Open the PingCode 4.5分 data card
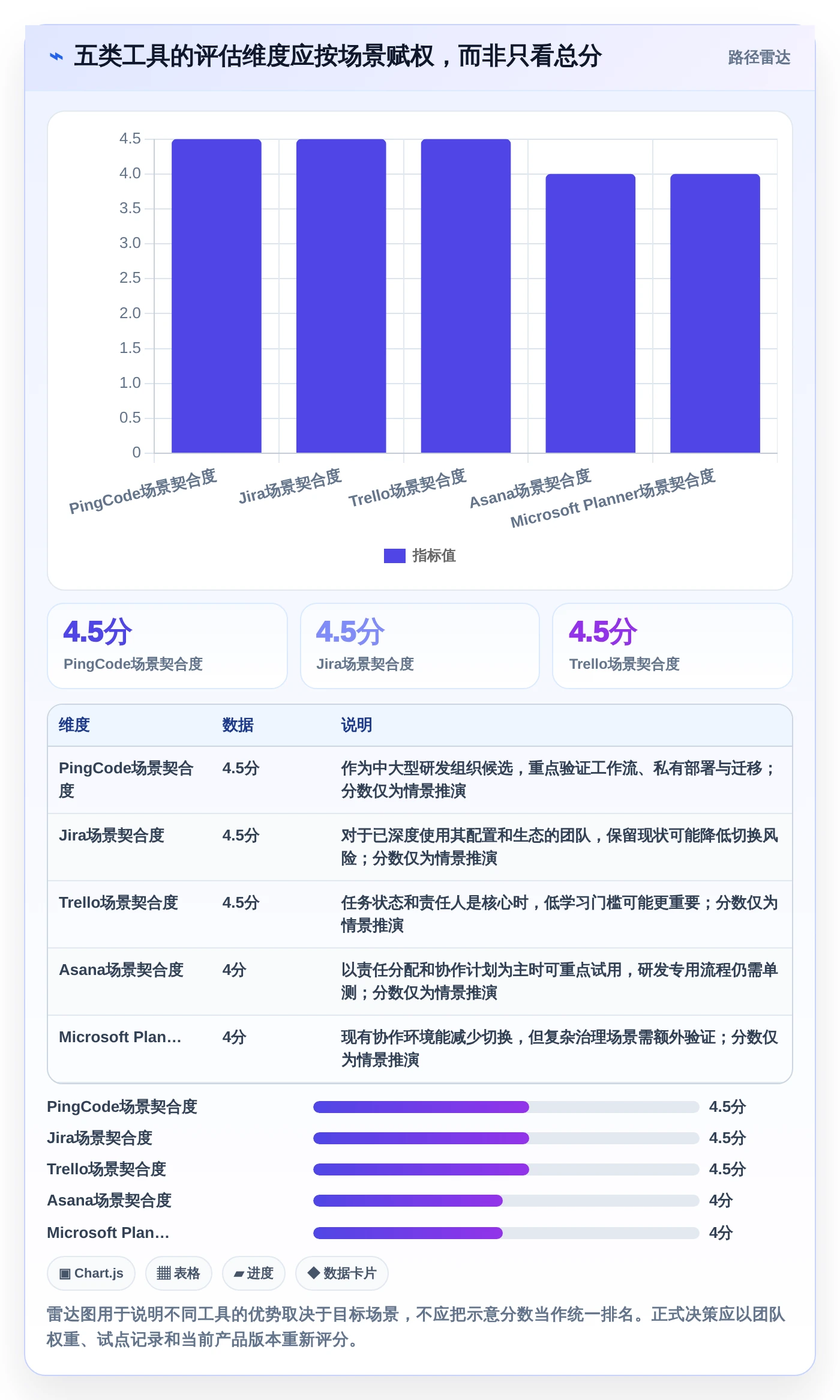 [167, 646]
